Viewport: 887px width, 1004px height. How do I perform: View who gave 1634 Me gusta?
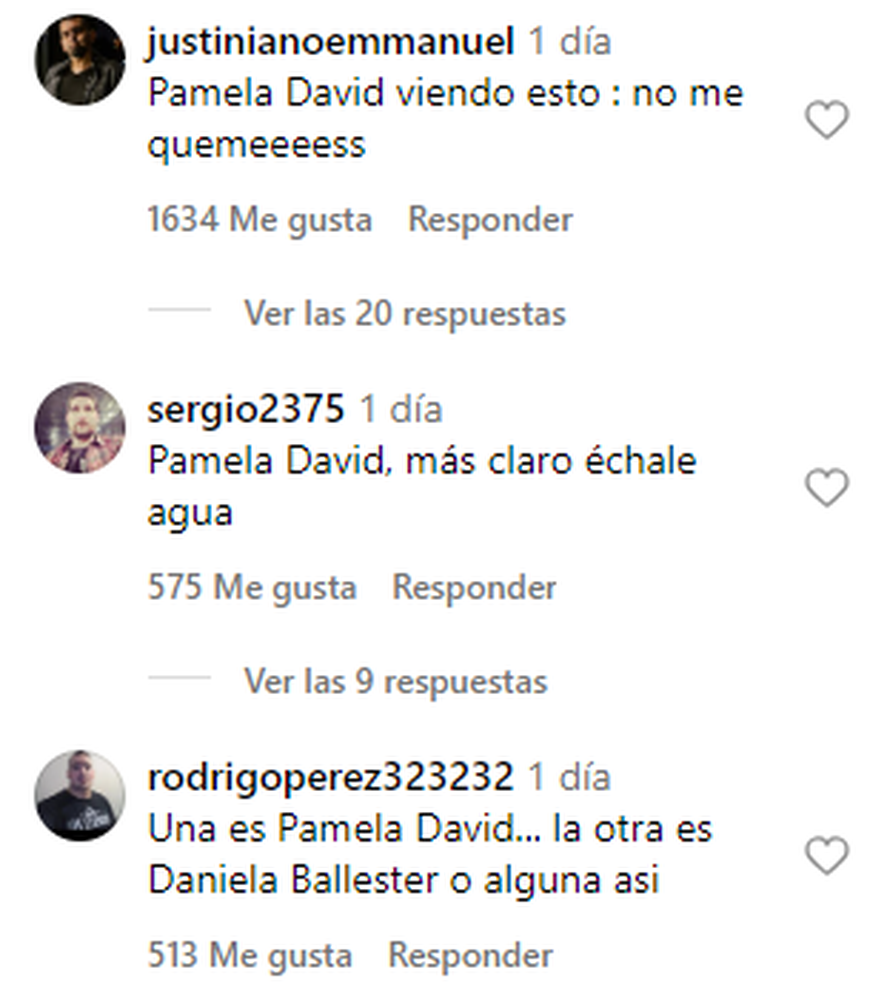click(259, 220)
